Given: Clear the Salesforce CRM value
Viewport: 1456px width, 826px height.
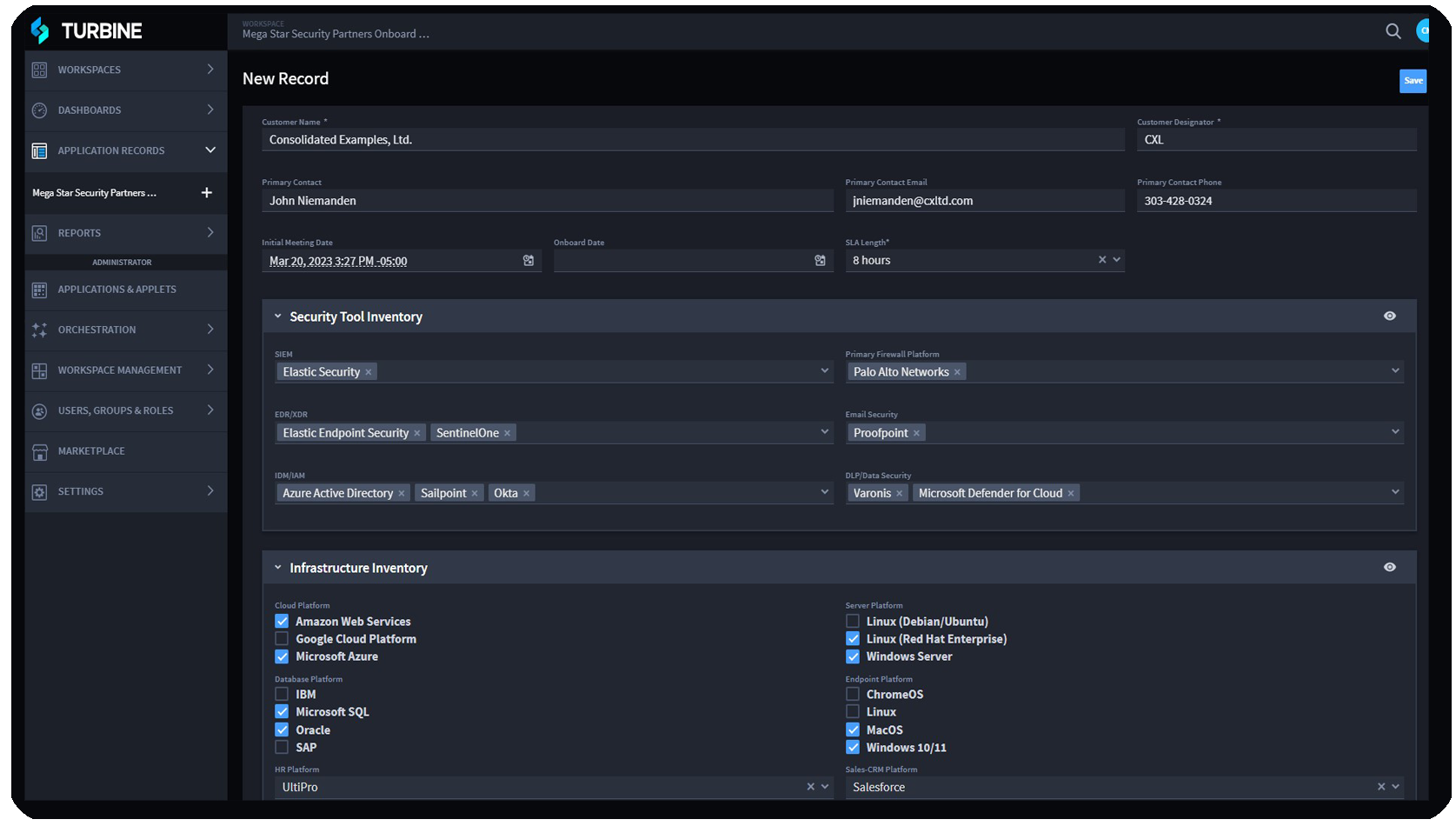Looking at the screenshot, I should coord(1381,786).
